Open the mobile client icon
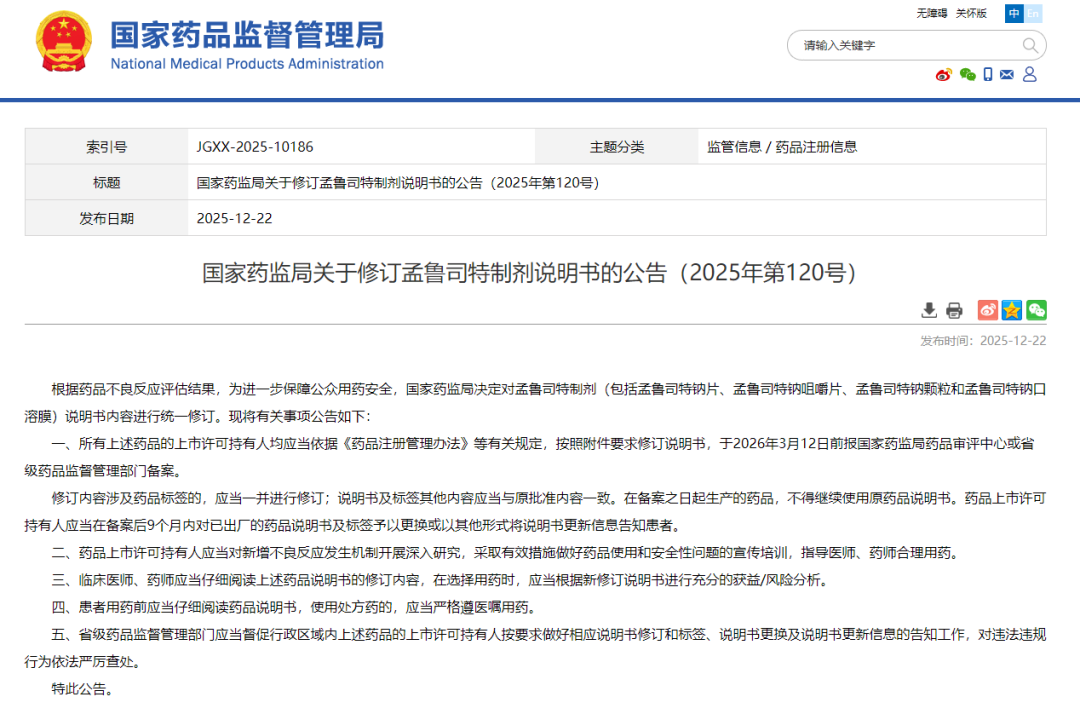The height and width of the screenshot is (714, 1080). [988, 74]
